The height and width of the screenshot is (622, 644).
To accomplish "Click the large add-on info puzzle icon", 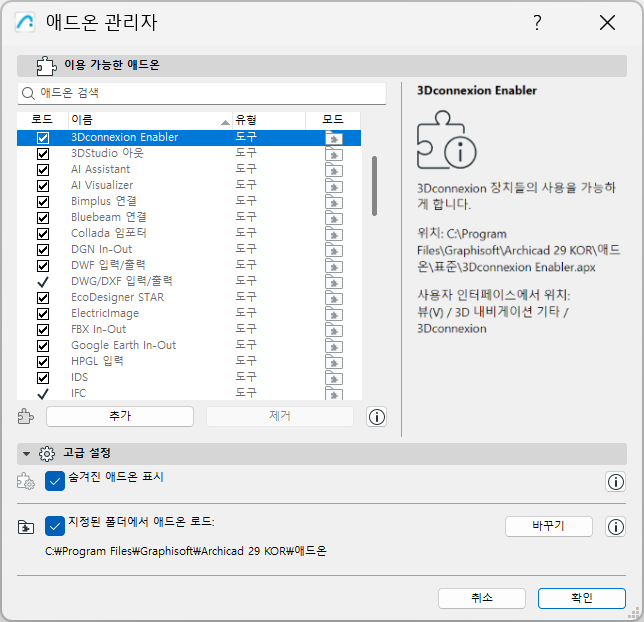I will click(x=447, y=140).
